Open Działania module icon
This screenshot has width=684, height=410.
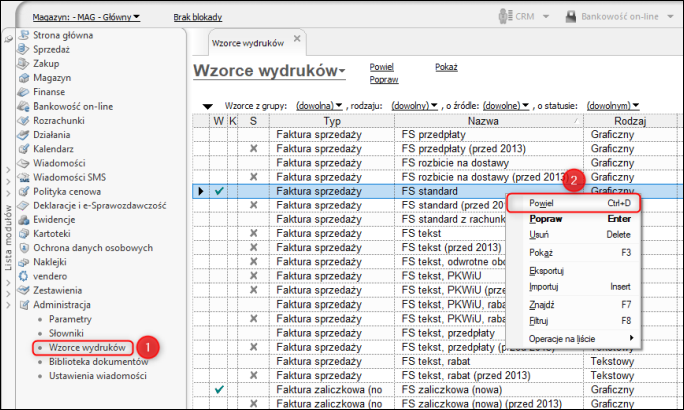click(24, 135)
